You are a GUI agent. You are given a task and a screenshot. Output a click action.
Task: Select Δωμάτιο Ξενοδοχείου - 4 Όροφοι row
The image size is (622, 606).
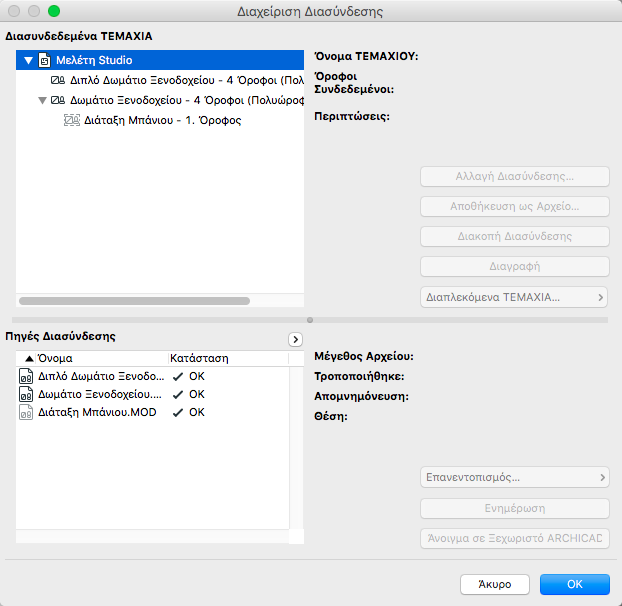point(160,100)
